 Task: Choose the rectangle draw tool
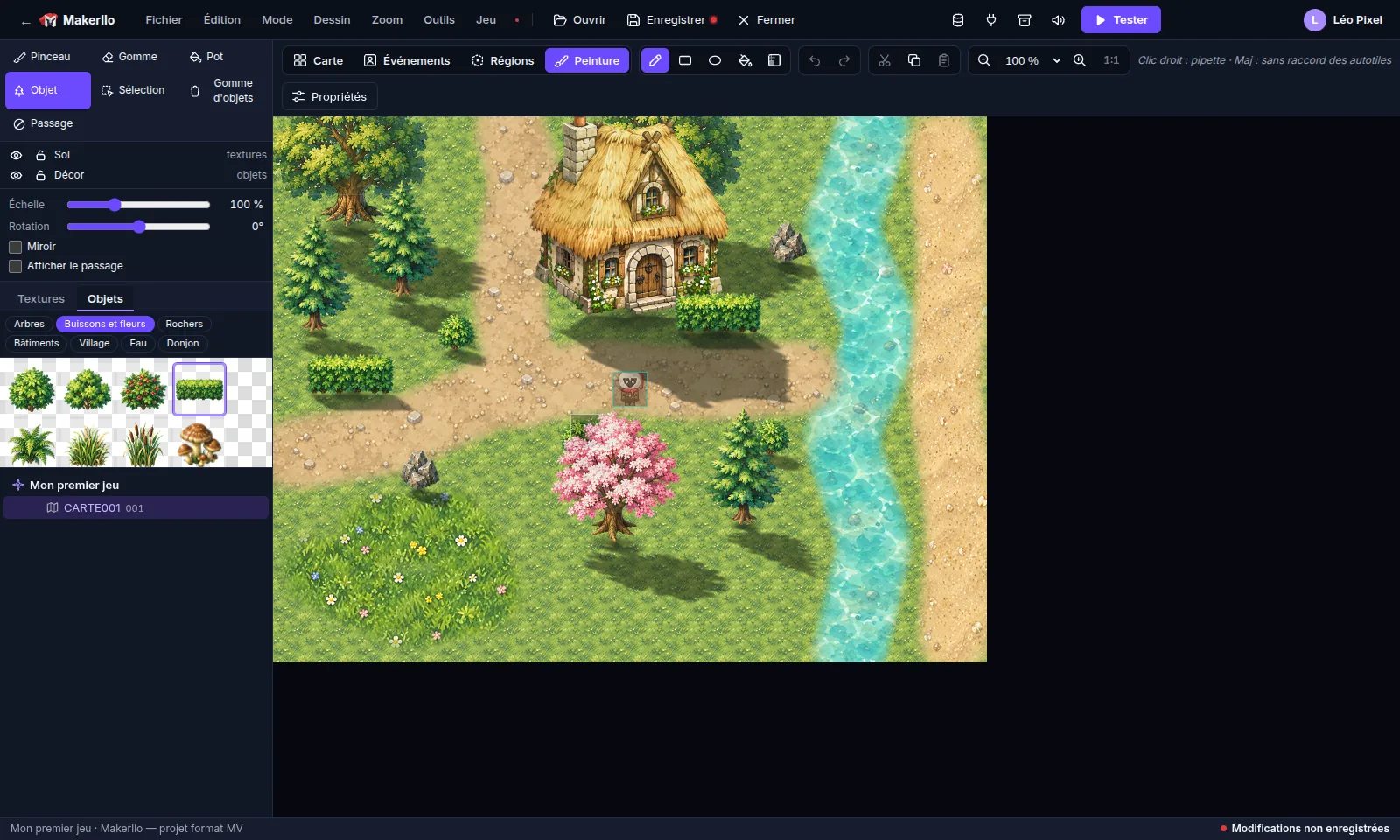[x=685, y=60]
